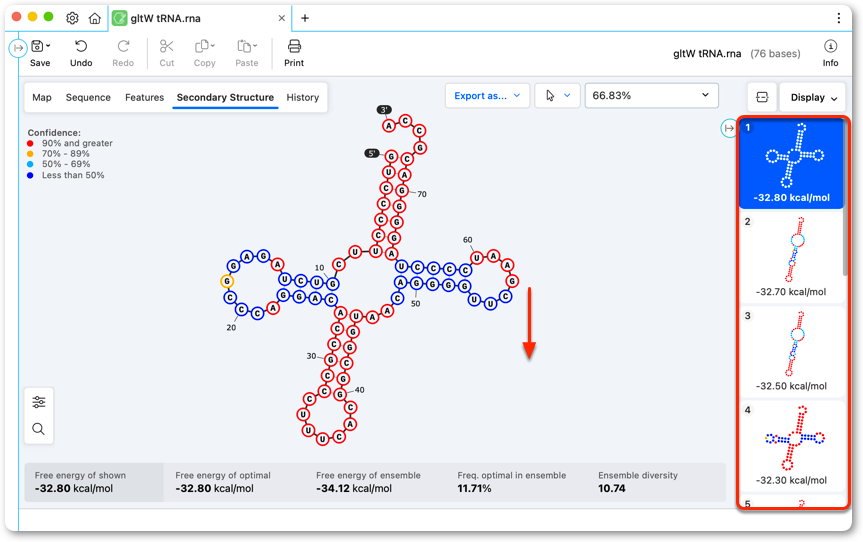Screen dimensions: 863x542
Task: Click base number label 20
Action: [231, 327]
